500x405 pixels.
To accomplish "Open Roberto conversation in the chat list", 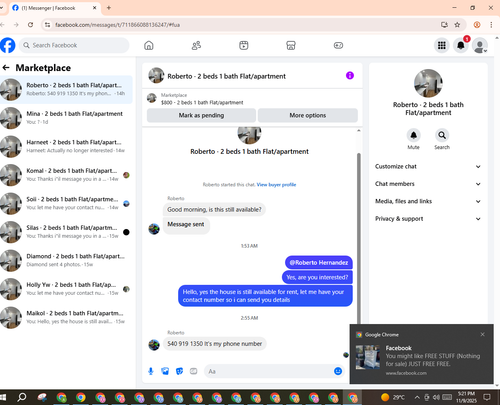I will click(66, 89).
